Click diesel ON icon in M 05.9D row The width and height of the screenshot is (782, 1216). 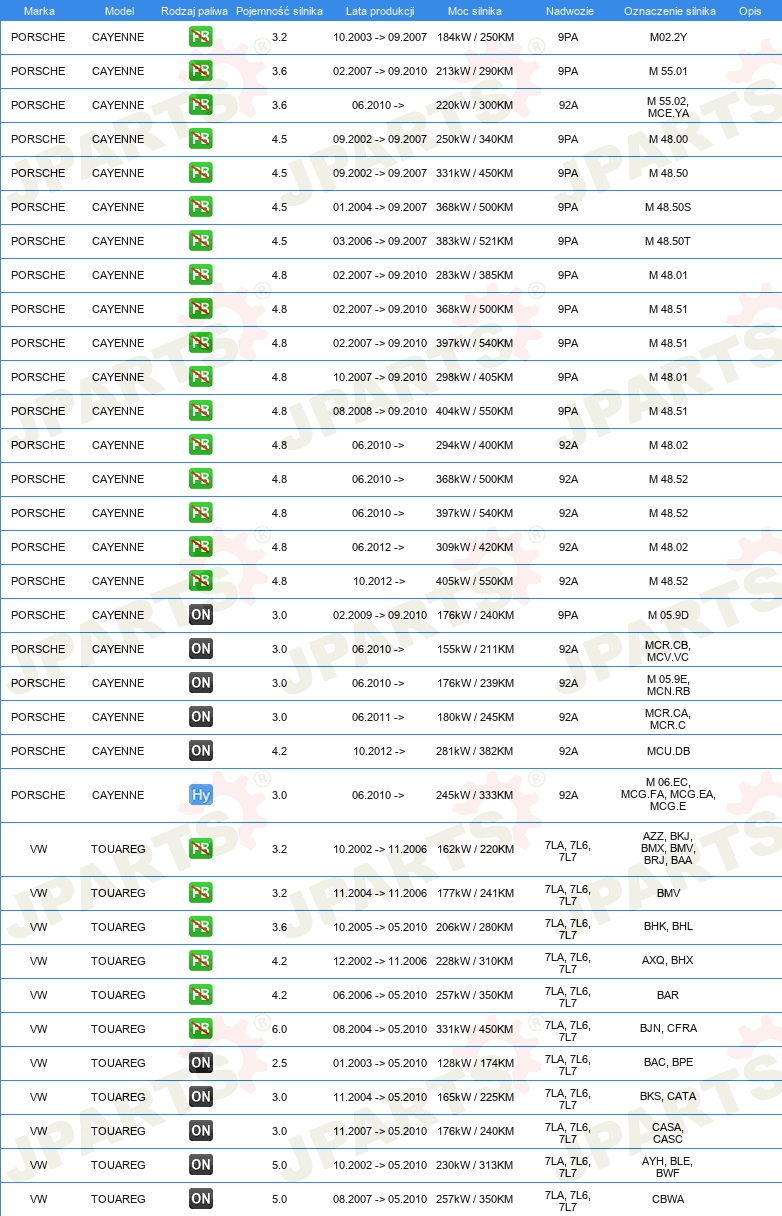click(x=201, y=615)
